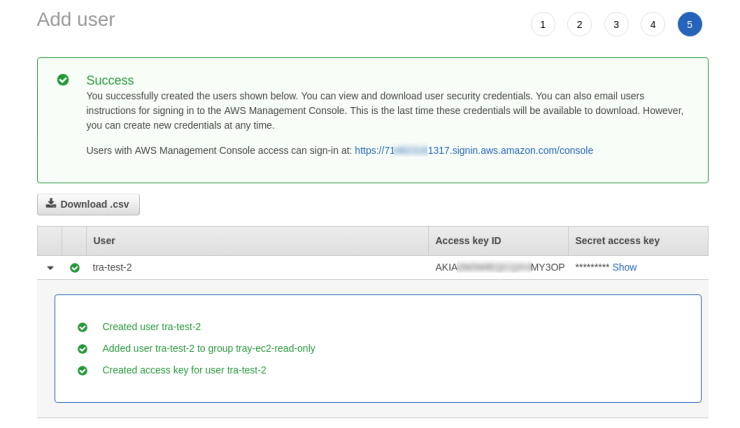Click the check icon beside 'Created access key'
740x428 pixels.
(82, 371)
